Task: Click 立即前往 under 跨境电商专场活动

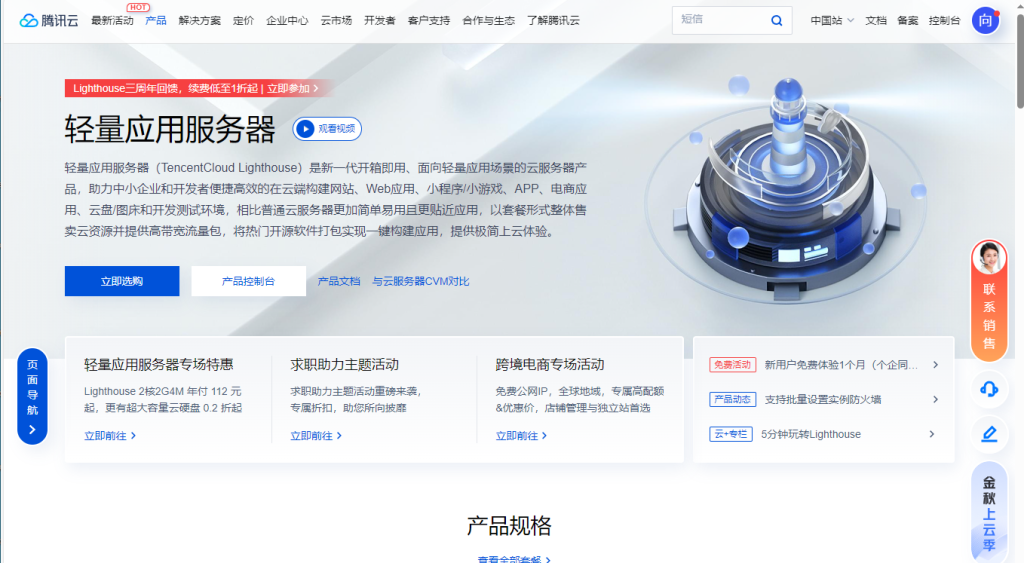Action: [x=521, y=436]
